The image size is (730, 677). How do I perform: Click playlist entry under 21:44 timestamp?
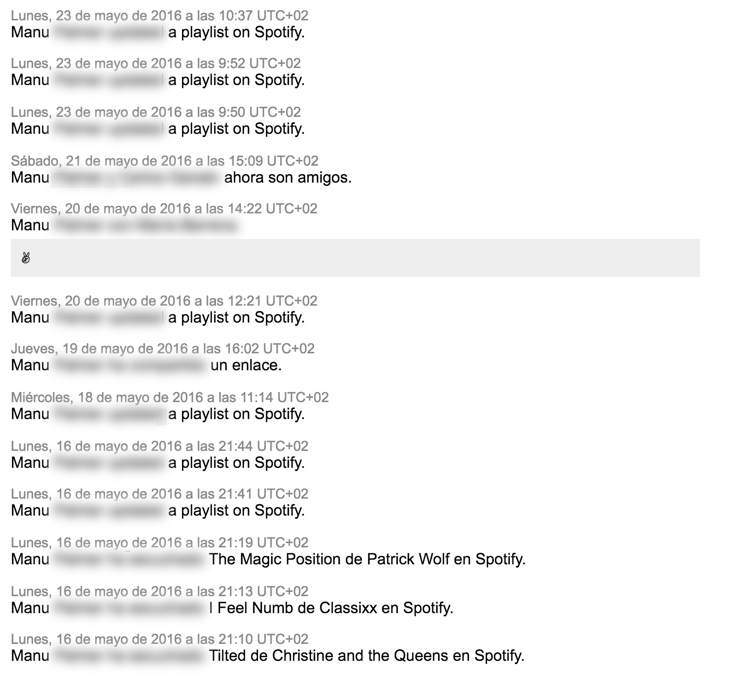click(x=158, y=462)
